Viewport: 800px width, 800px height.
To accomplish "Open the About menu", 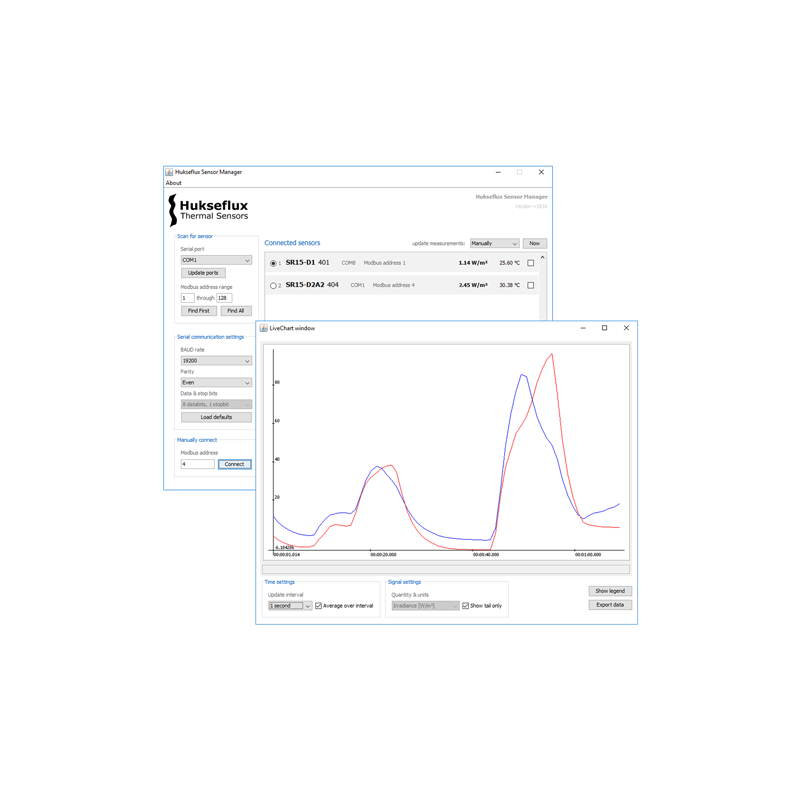I will pyautogui.click(x=174, y=183).
